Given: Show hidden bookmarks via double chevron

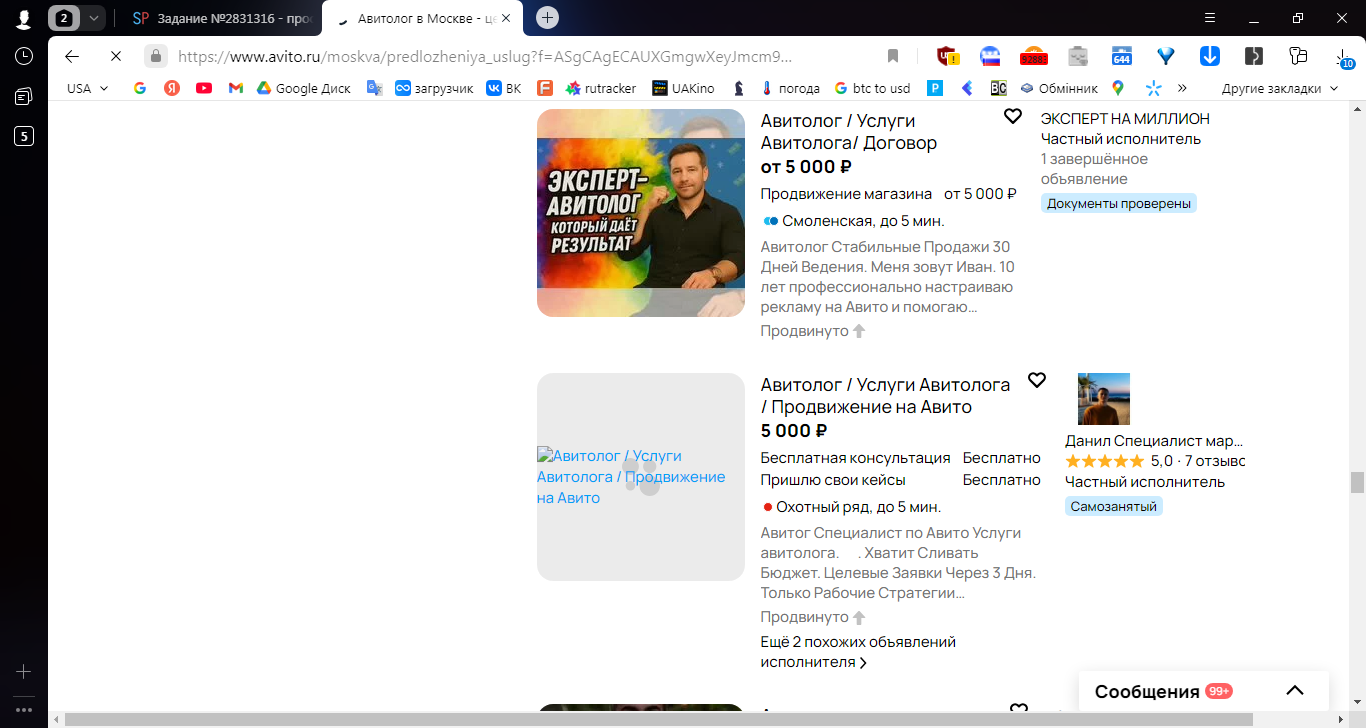Looking at the screenshot, I should click(1182, 88).
